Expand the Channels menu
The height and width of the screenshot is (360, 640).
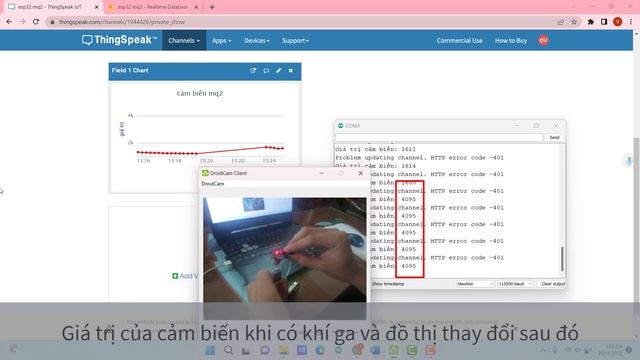184,40
